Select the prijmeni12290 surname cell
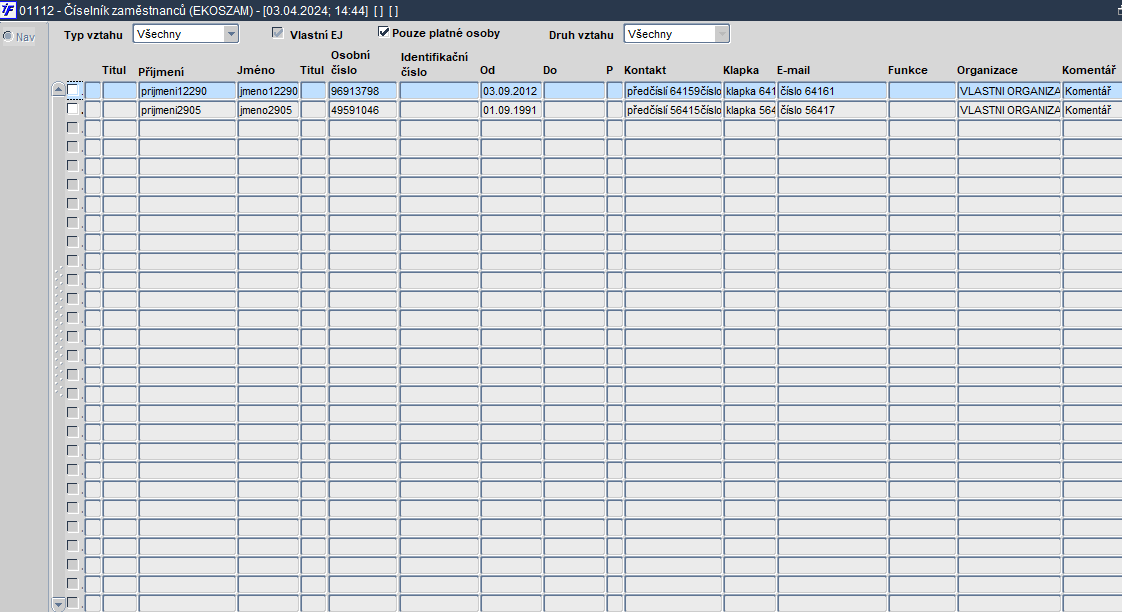Screen dimensions: 1122x612 point(187,91)
